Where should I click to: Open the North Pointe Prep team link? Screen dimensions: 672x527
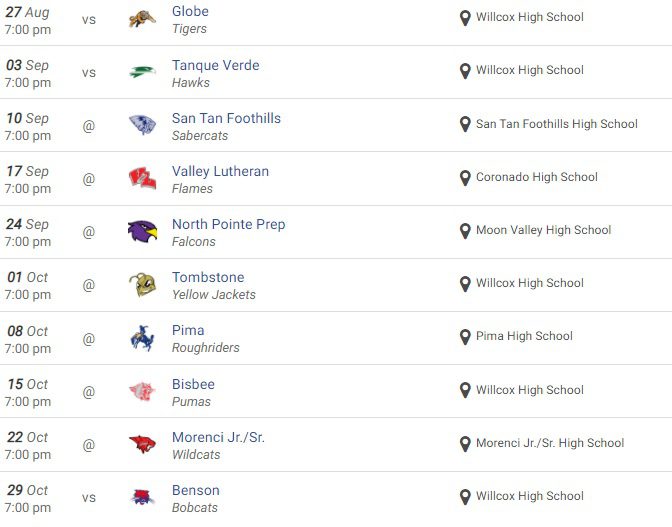228,224
